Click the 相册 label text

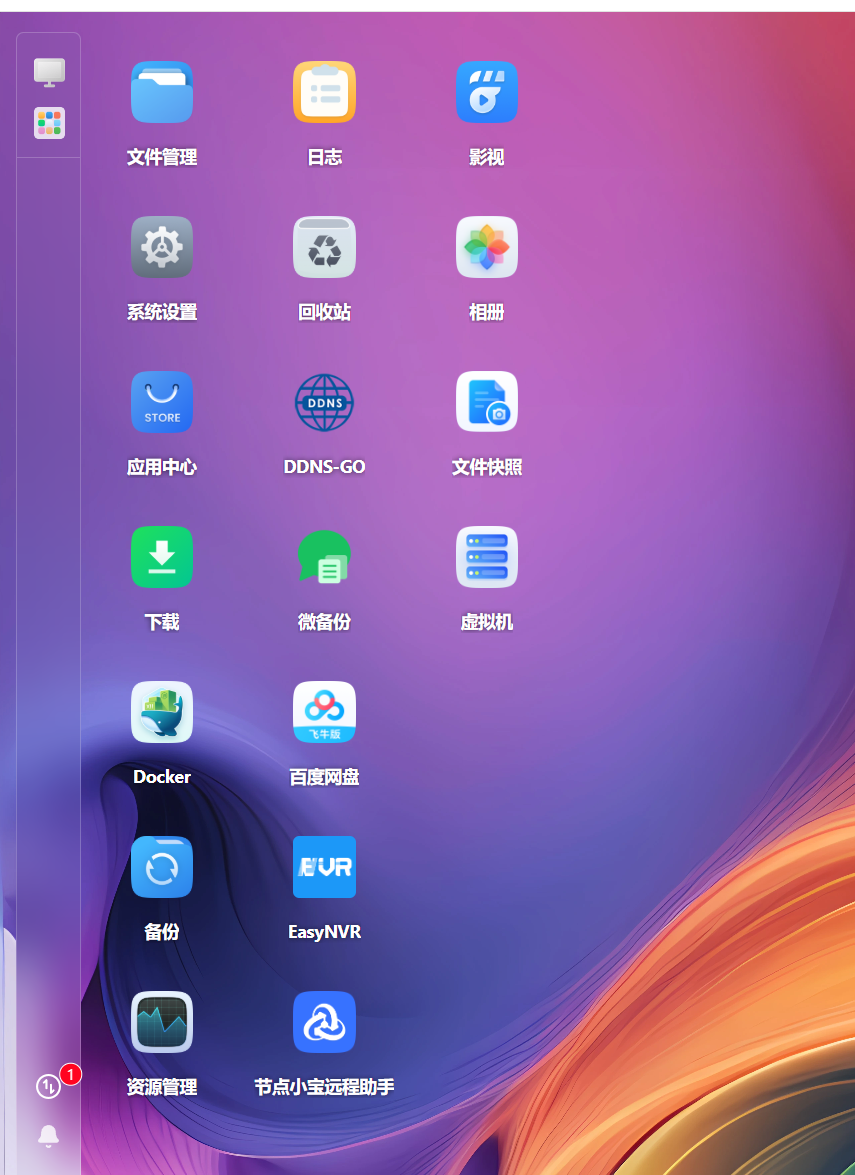tap(487, 312)
